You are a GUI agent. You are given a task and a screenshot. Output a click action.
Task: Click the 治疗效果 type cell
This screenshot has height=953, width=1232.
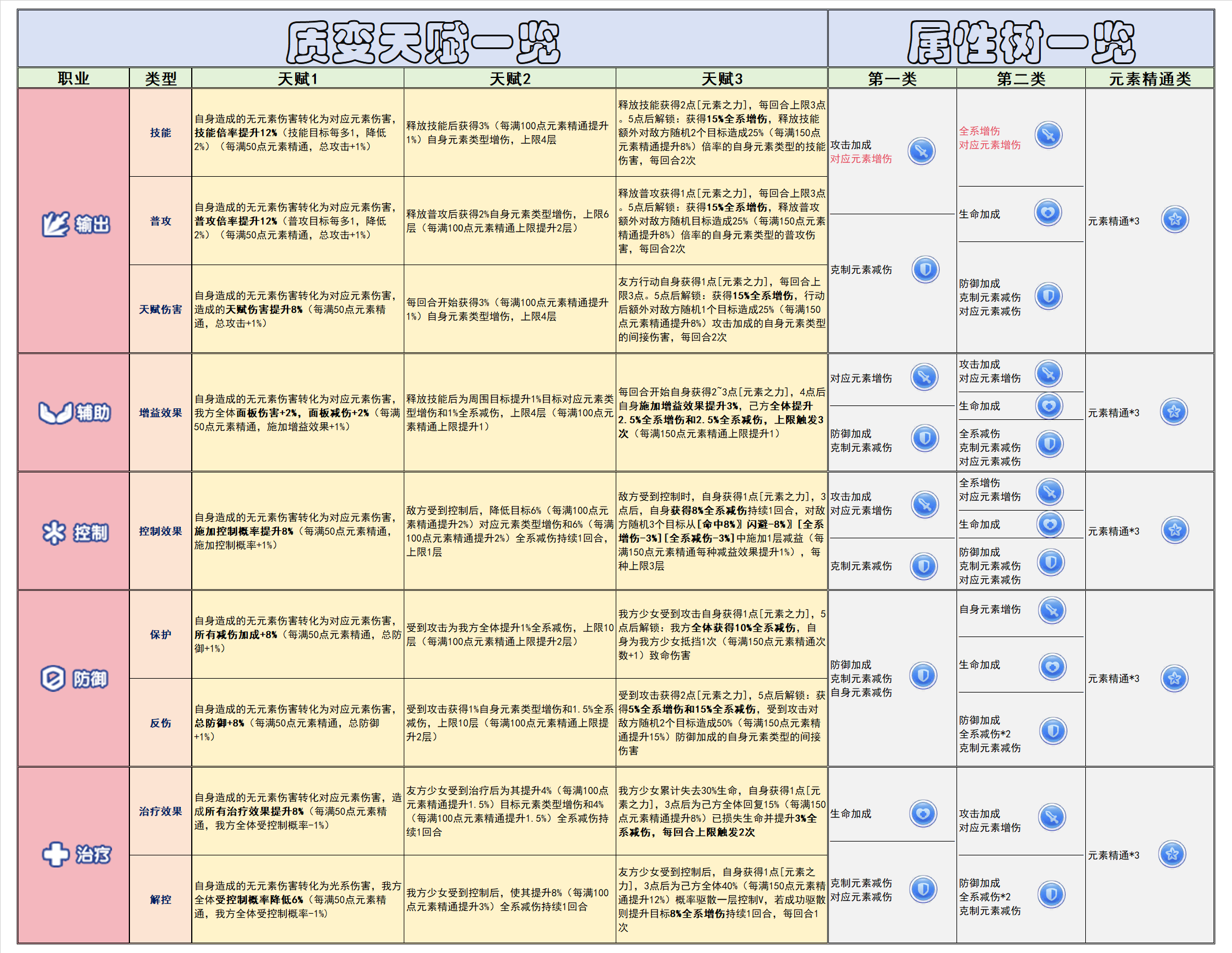tap(161, 811)
